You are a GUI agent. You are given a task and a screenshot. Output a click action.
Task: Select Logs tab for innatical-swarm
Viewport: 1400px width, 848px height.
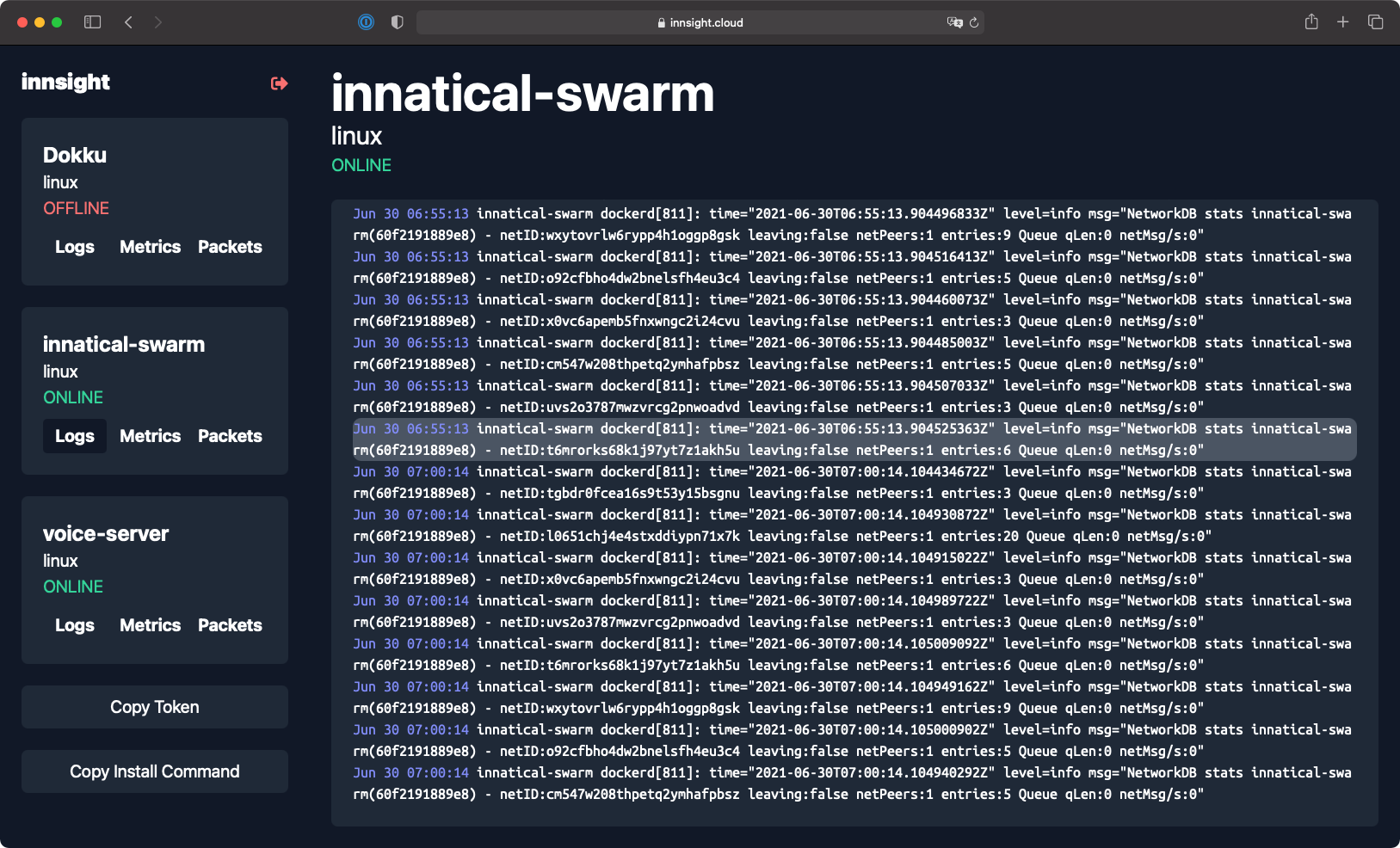pos(75,436)
